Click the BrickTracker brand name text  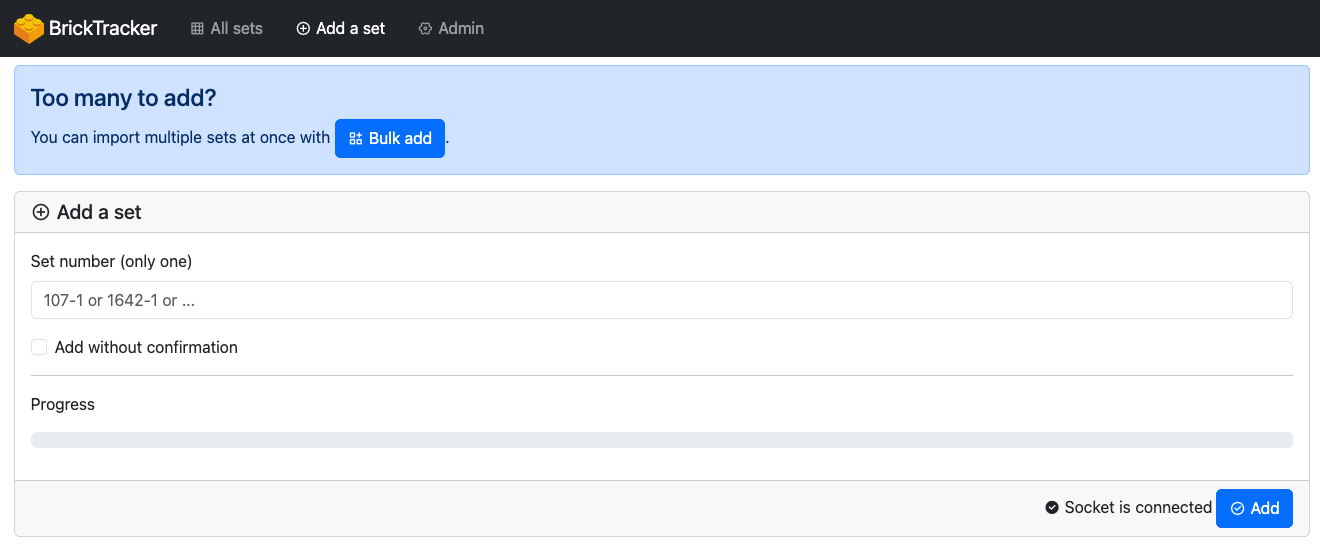pos(103,28)
